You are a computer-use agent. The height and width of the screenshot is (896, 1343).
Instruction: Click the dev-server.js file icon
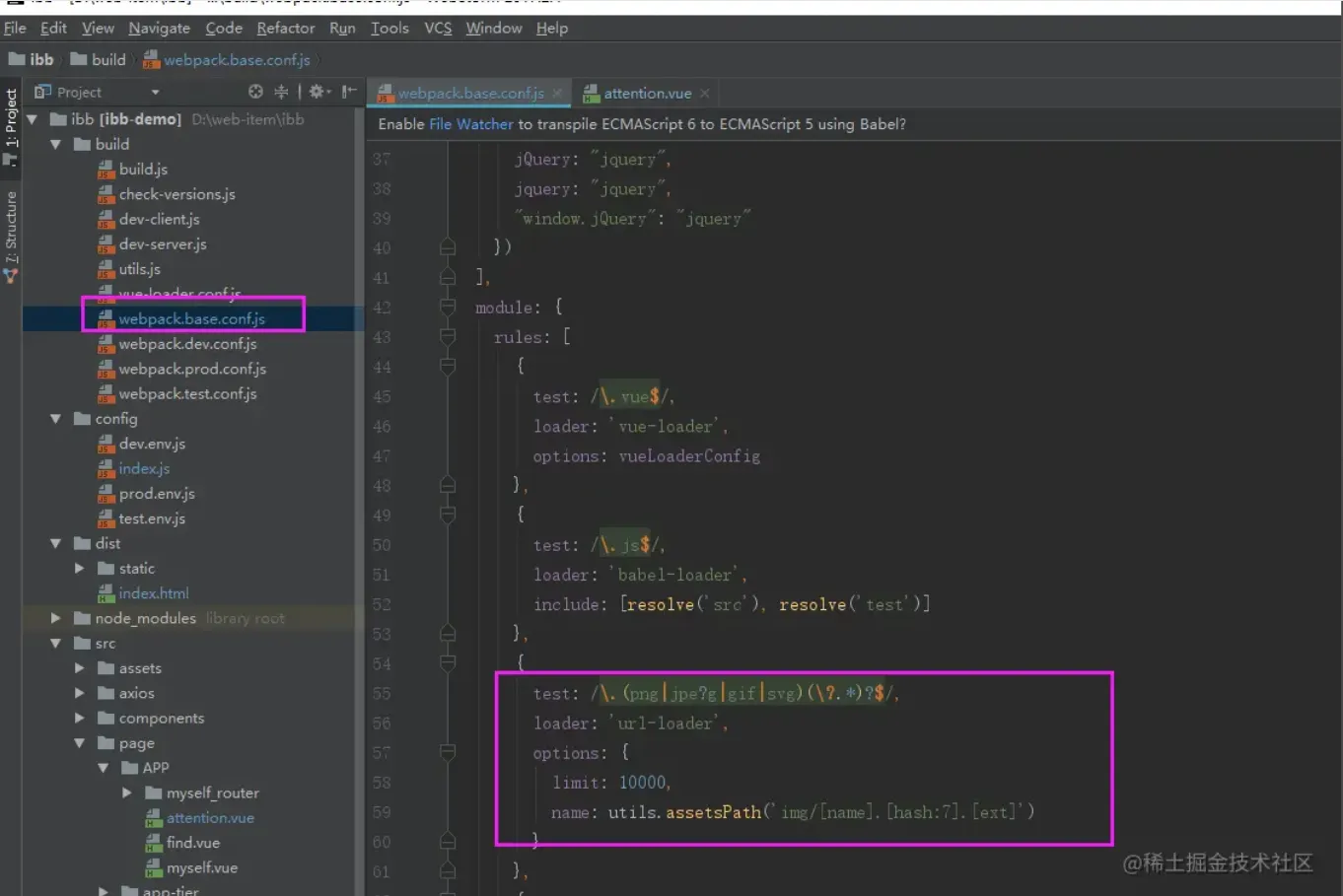(106, 244)
